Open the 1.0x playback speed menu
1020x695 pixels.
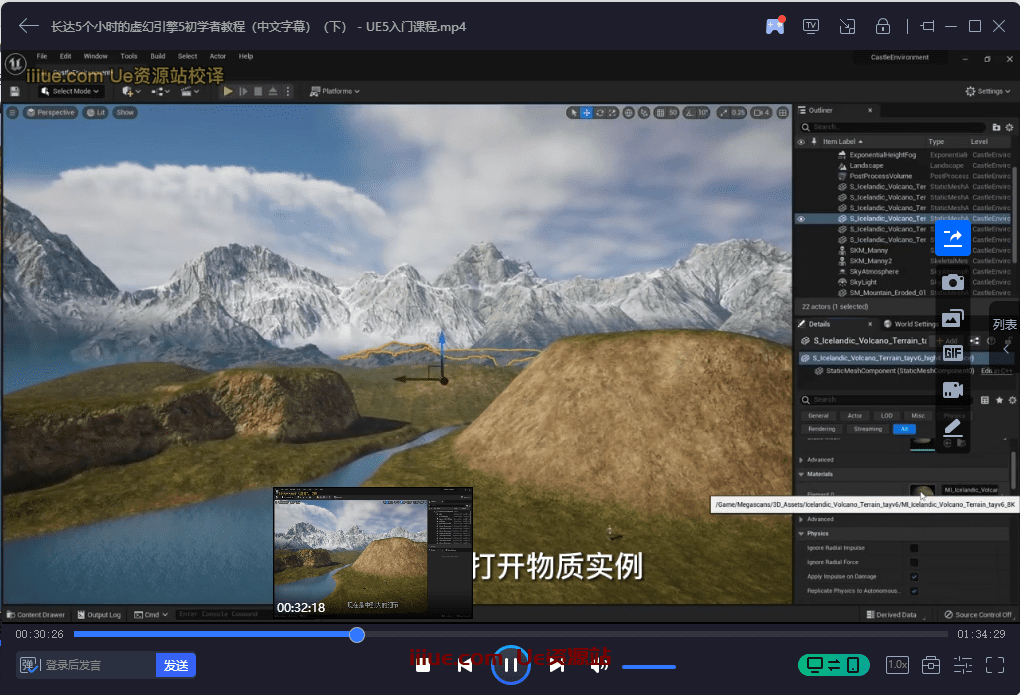coord(897,665)
